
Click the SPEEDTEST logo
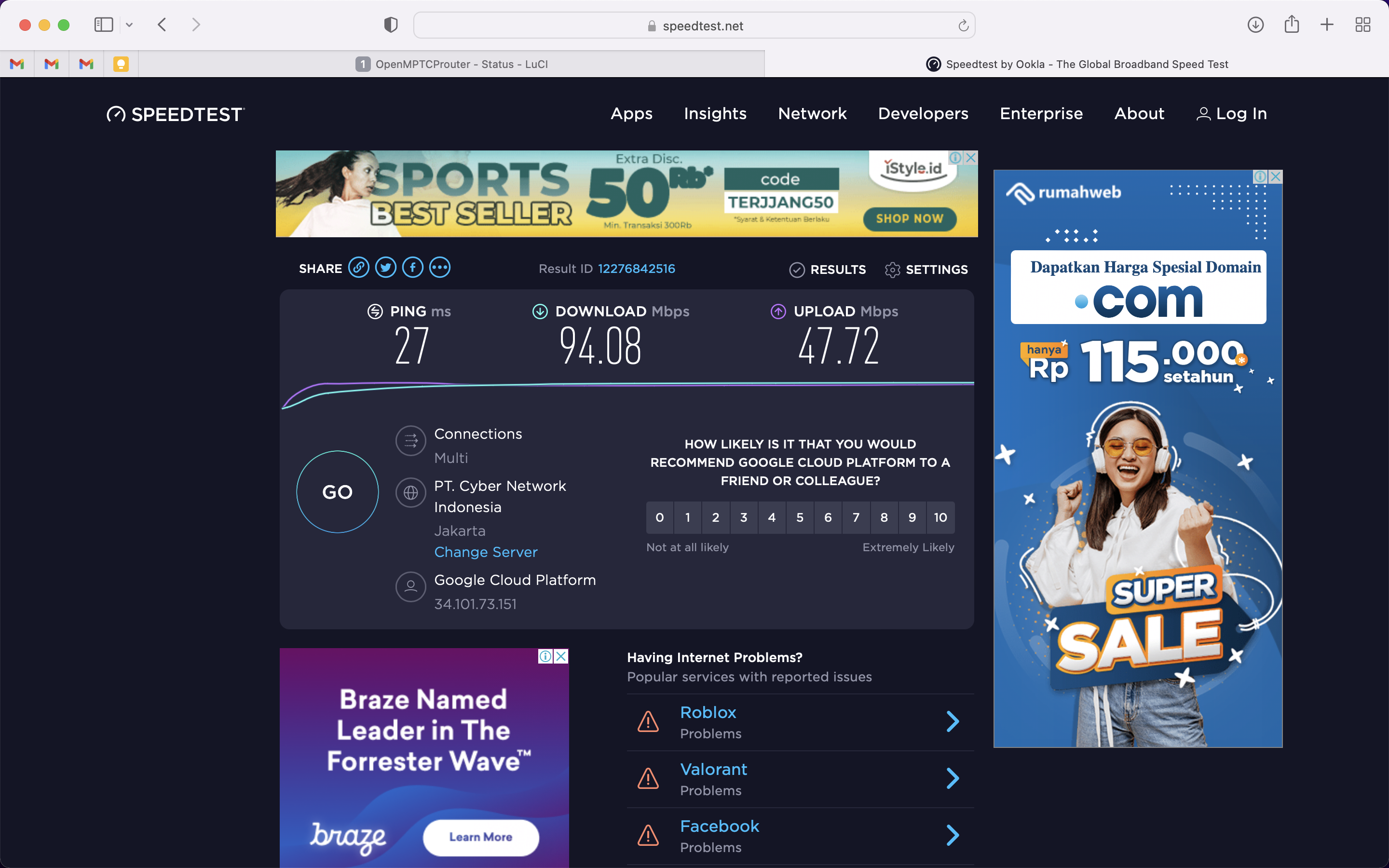[176, 114]
